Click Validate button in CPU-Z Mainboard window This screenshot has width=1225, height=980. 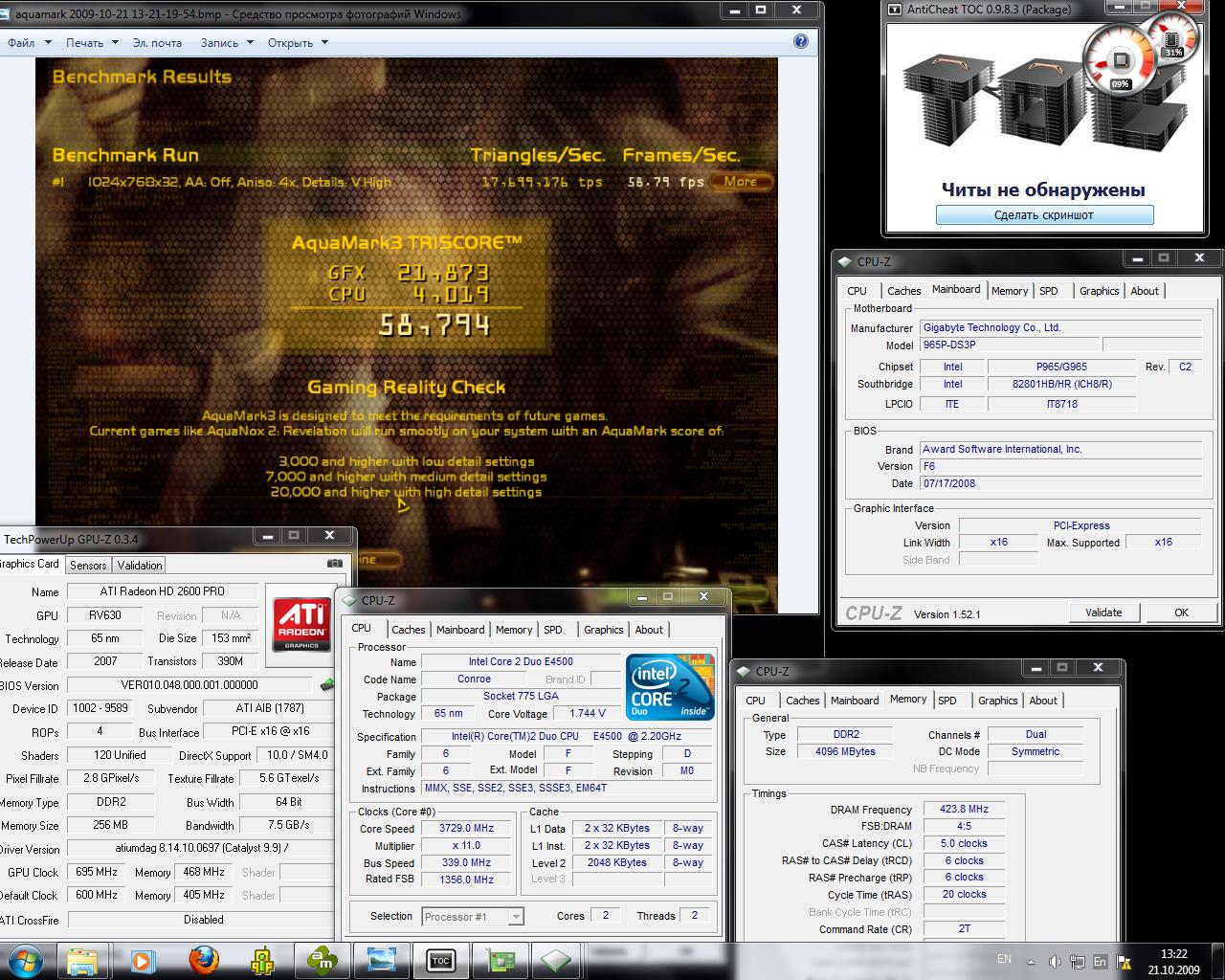[1103, 612]
